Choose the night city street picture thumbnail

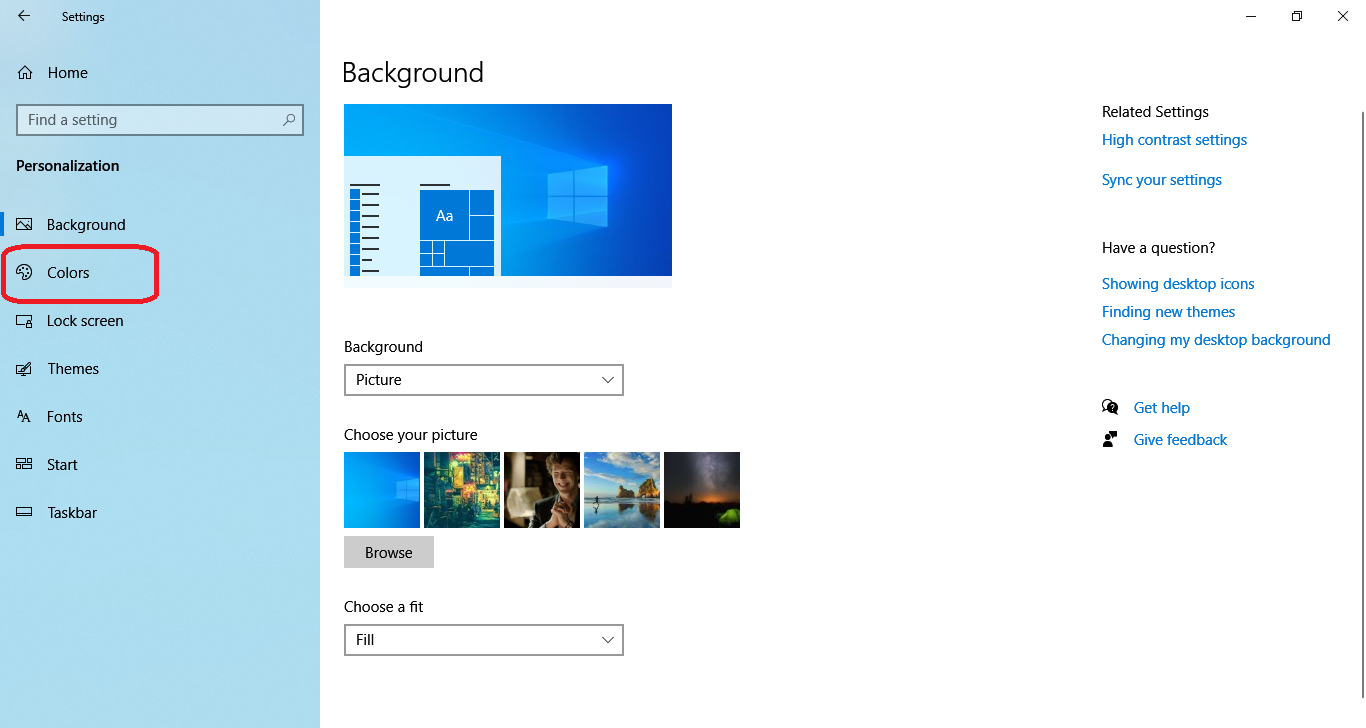coord(462,490)
